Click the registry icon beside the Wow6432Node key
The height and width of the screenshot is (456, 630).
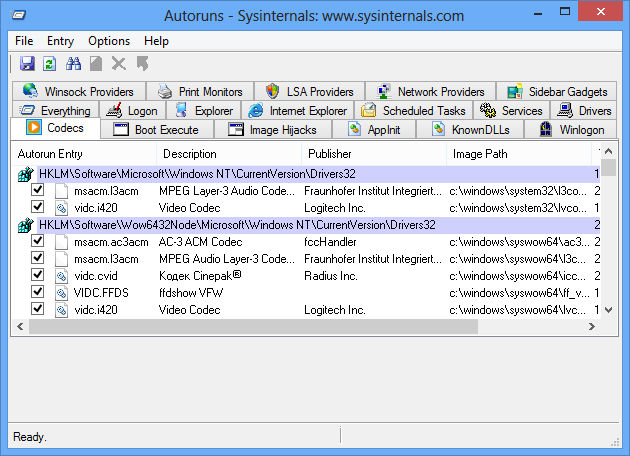pyautogui.click(x=26, y=225)
